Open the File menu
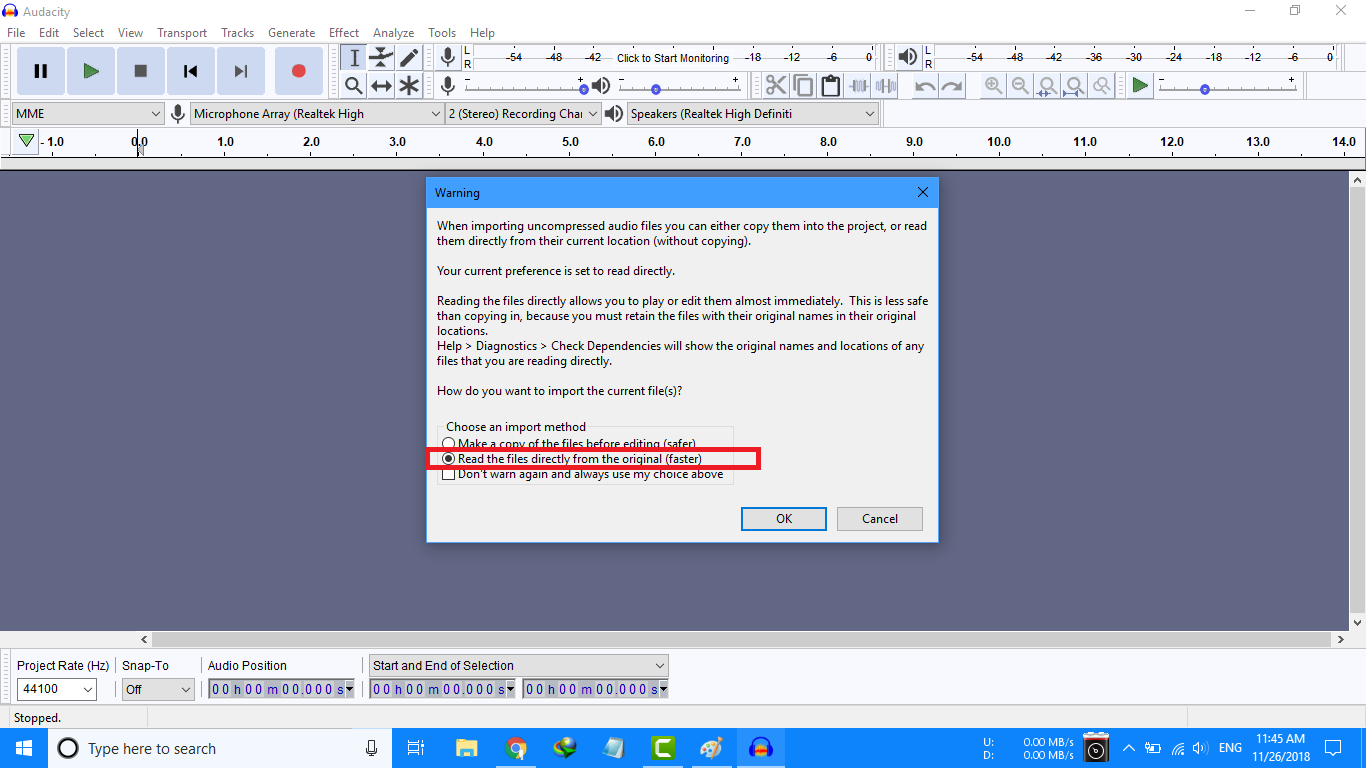The height and width of the screenshot is (768, 1366). pos(16,33)
